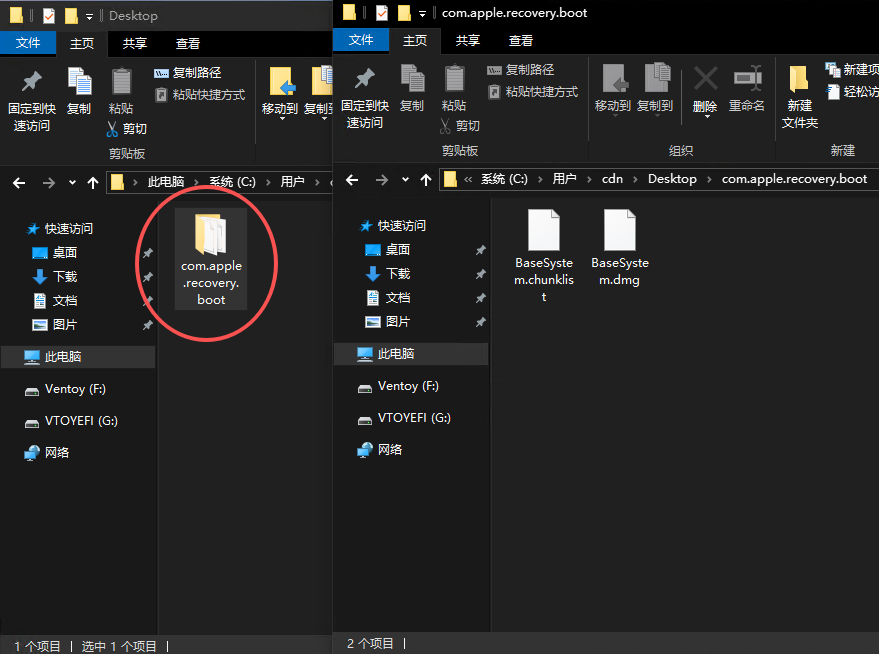Click 系统 (C:) breadcrumb in right window
879x654 pixels.
pyautogui.click(x=504, y=179)
